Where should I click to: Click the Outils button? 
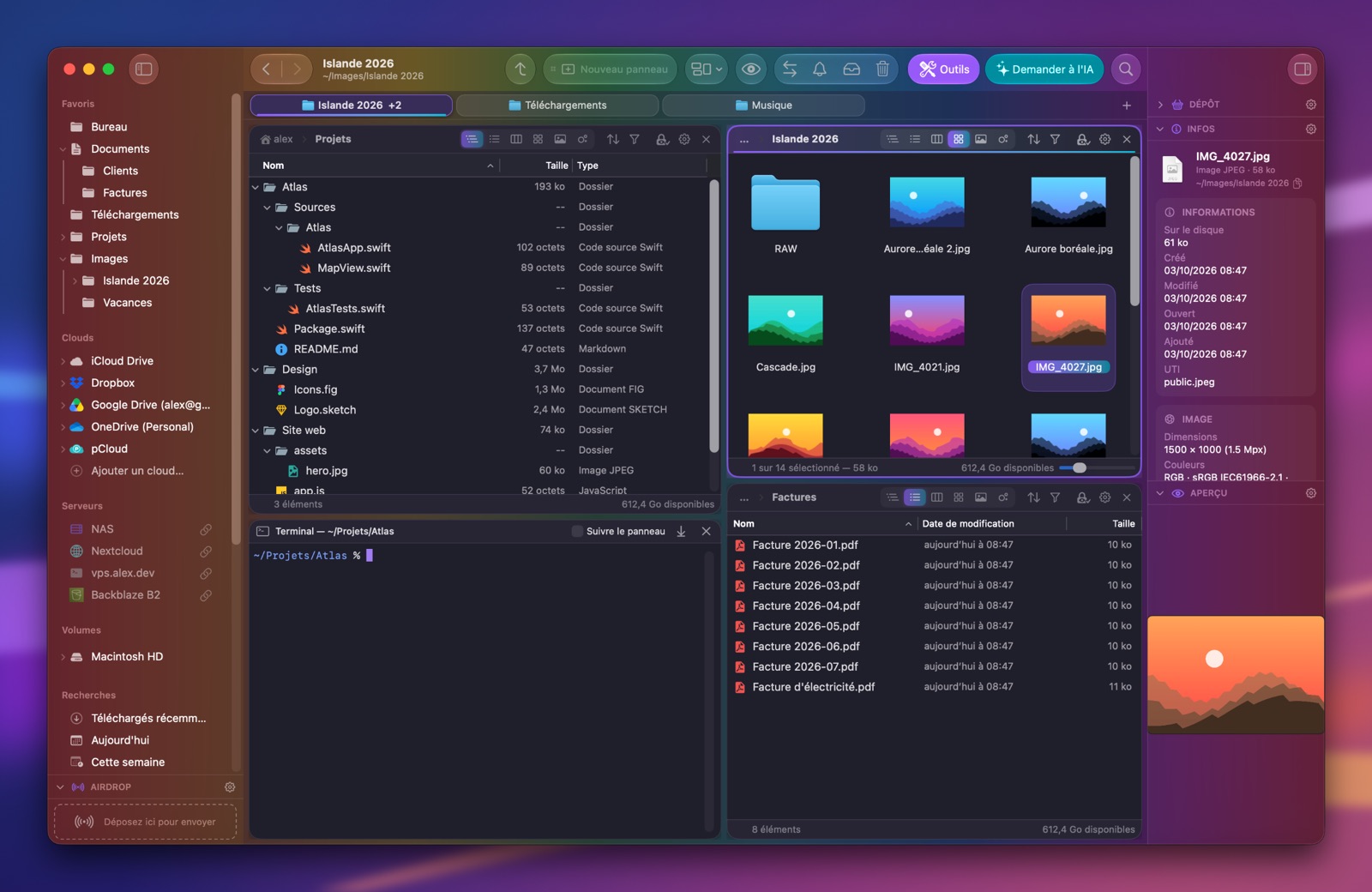[944, 69]
